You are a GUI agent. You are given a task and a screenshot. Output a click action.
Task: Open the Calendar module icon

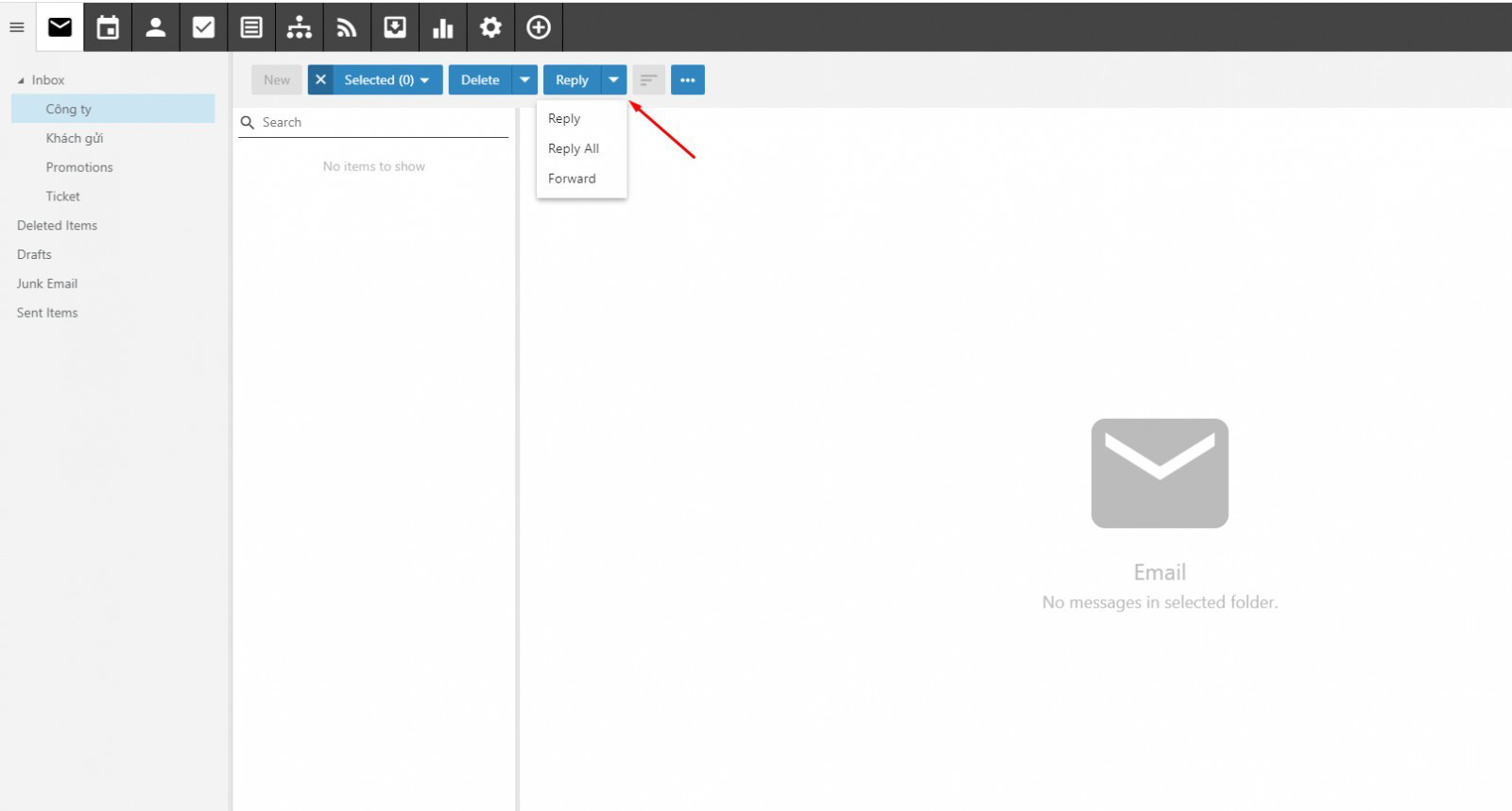(x=108, y=27)
